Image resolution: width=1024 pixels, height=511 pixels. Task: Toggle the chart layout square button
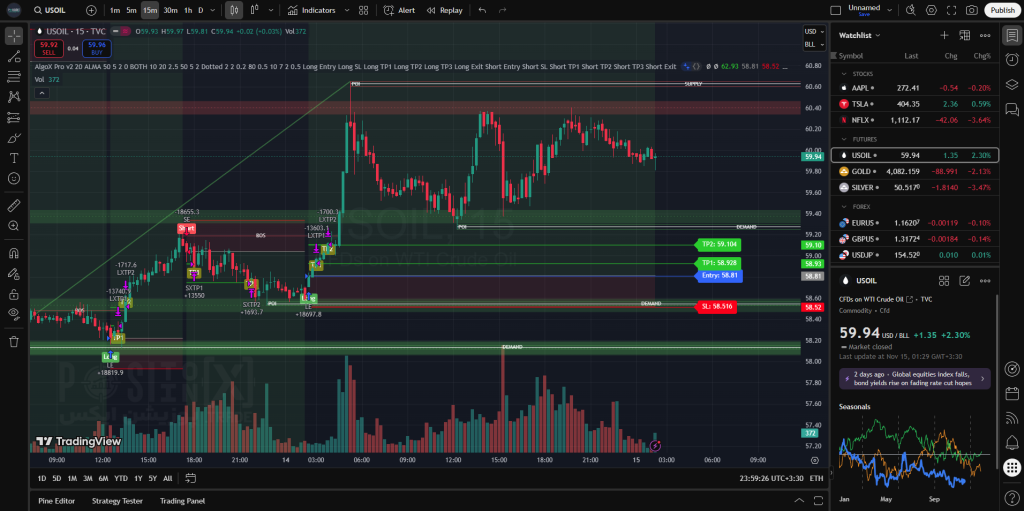pyautogui.click(x=835, y=10)
